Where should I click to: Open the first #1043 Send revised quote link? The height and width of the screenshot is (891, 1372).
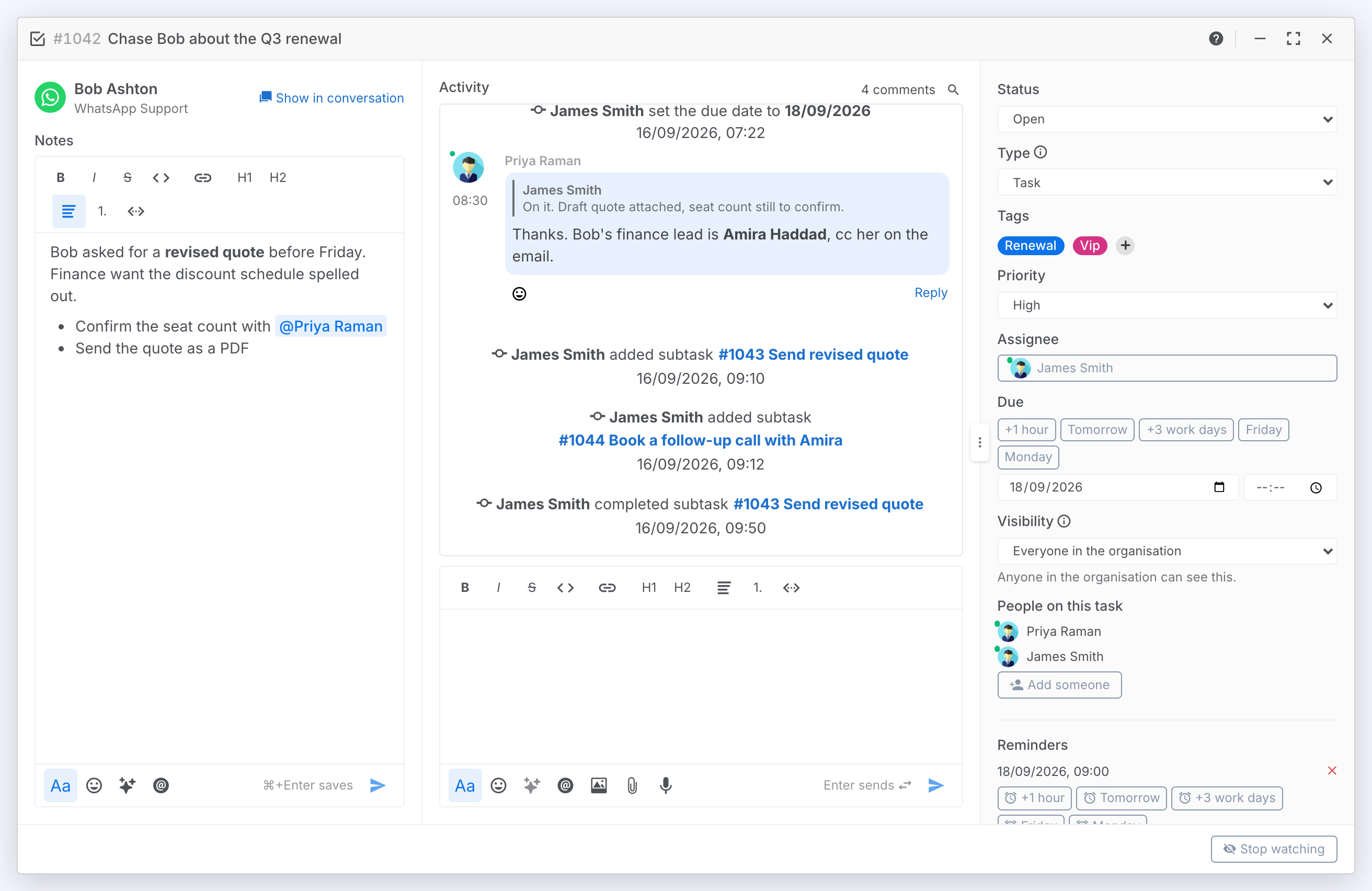[x=813, y=355]
